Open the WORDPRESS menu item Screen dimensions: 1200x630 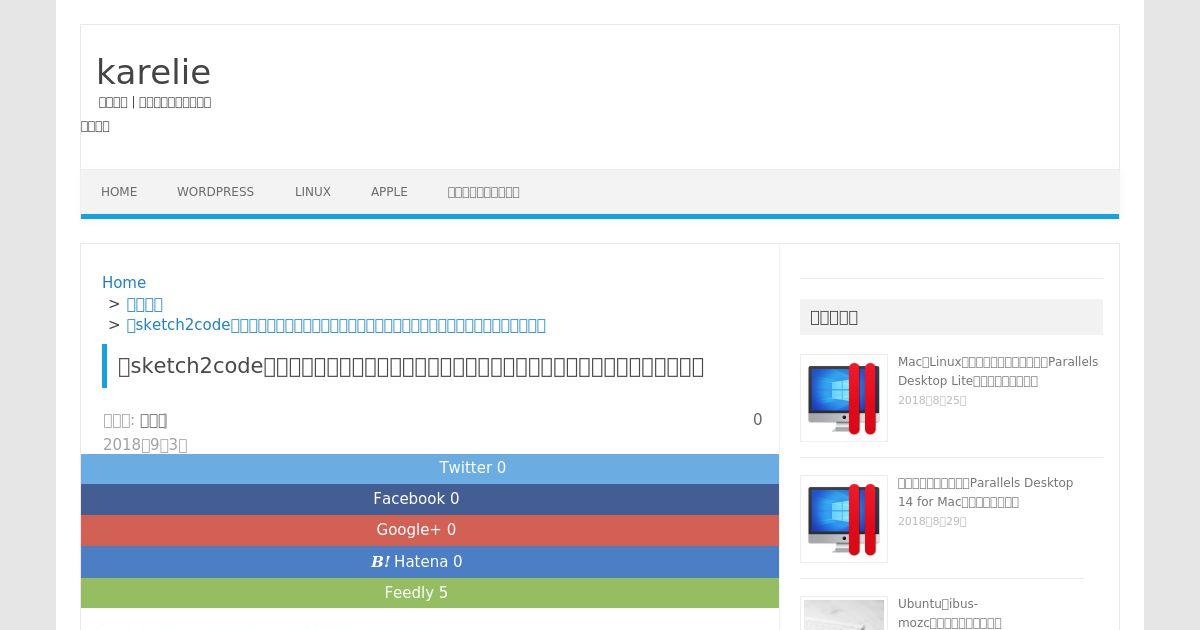[x=215, y=192]
